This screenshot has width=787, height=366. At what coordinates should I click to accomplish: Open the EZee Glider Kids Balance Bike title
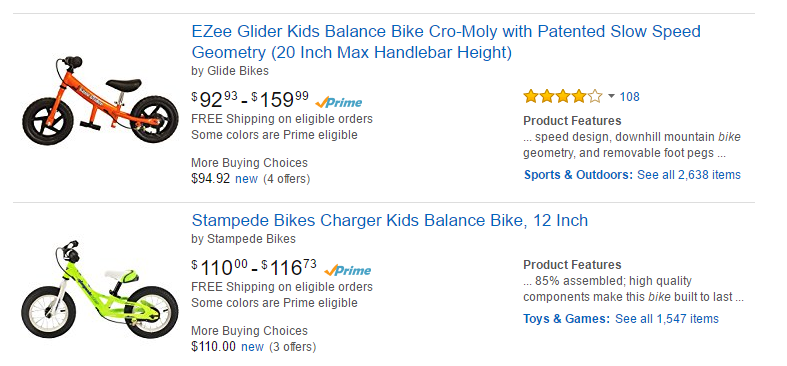coord(446,42)
